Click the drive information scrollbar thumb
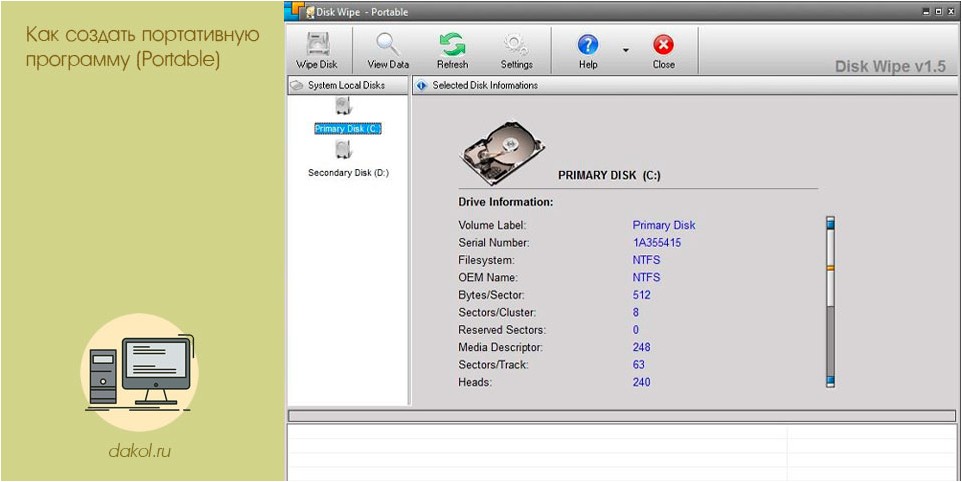Screen dimensions: 962x482 coord(830,269)
